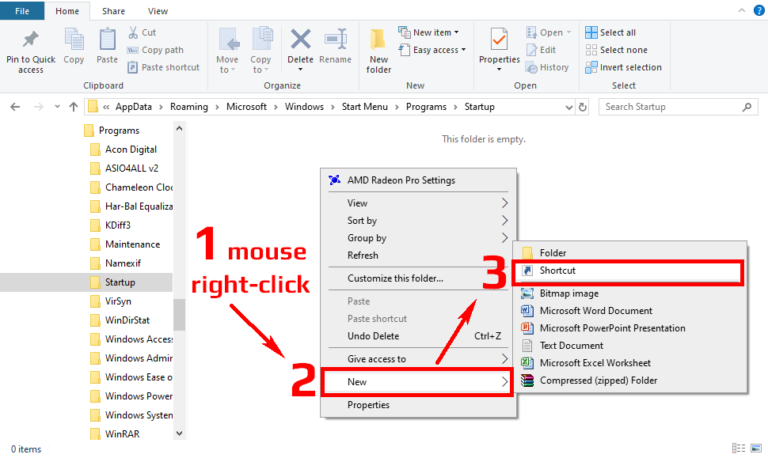Screen dimensions: 768x458
Task: Switch to the View ribbon tab
Action: point(158,11)
